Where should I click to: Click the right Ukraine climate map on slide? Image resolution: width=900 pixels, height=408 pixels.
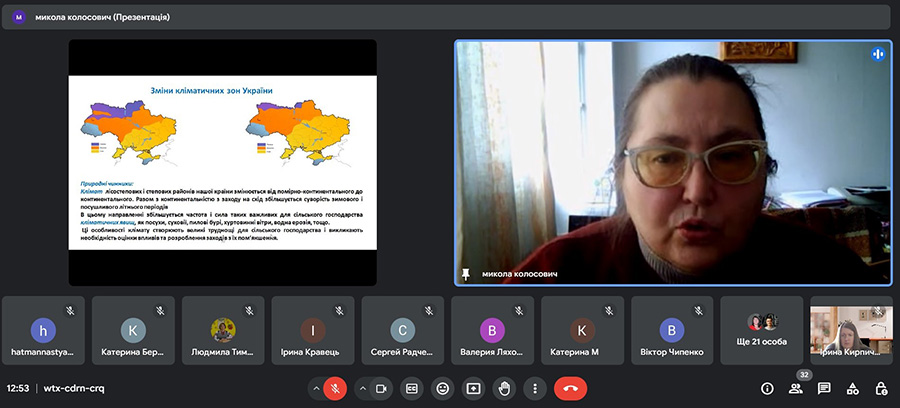(299, 133)
